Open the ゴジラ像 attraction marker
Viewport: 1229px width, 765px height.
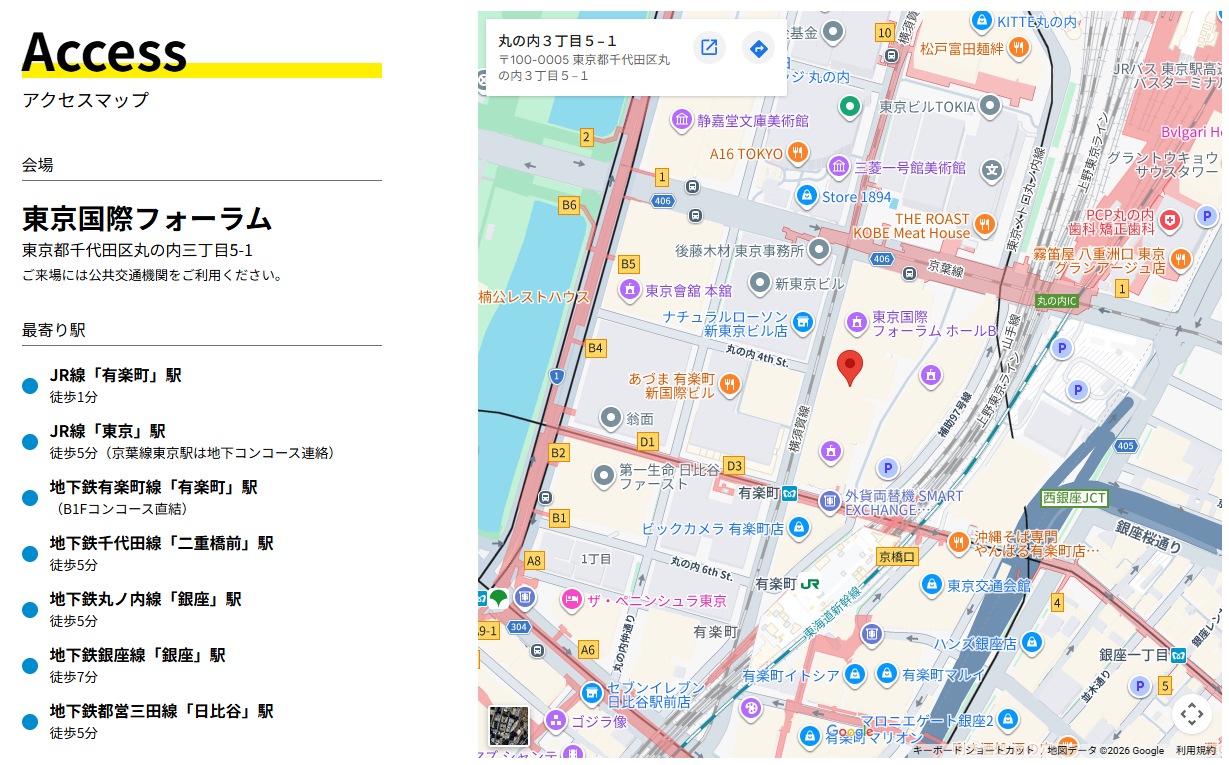click(557, 720)
